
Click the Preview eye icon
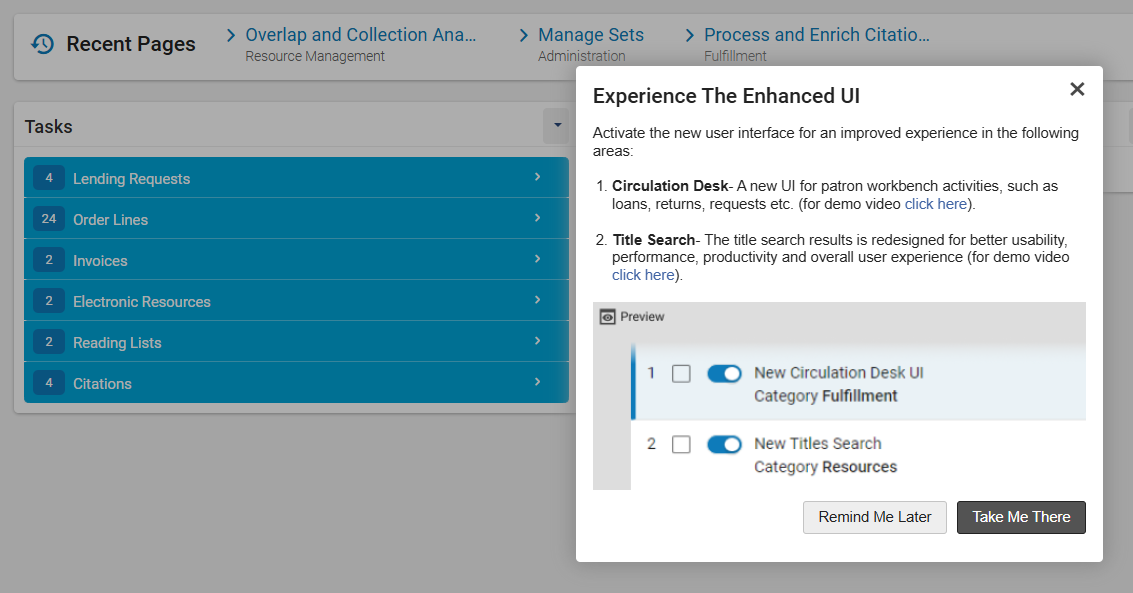pyautogui.click(x=608, y=316)
